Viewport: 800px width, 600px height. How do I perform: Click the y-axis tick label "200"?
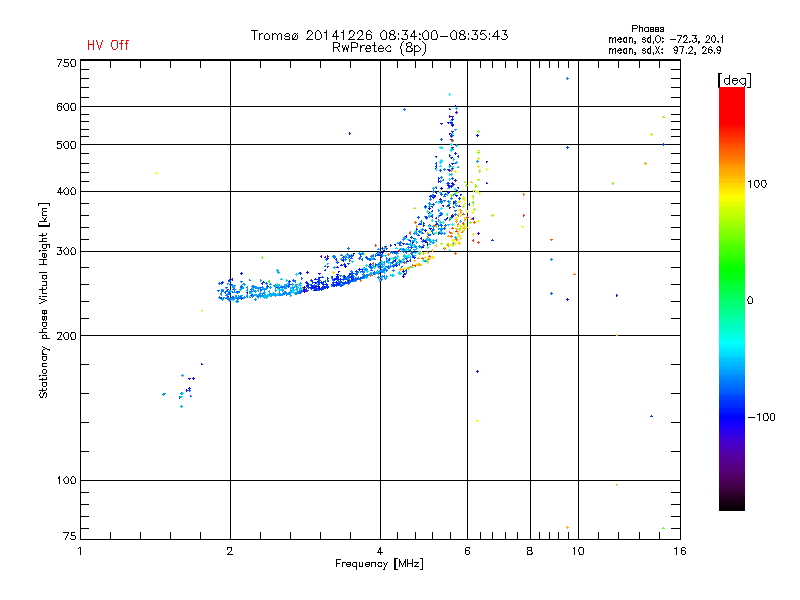66,336
